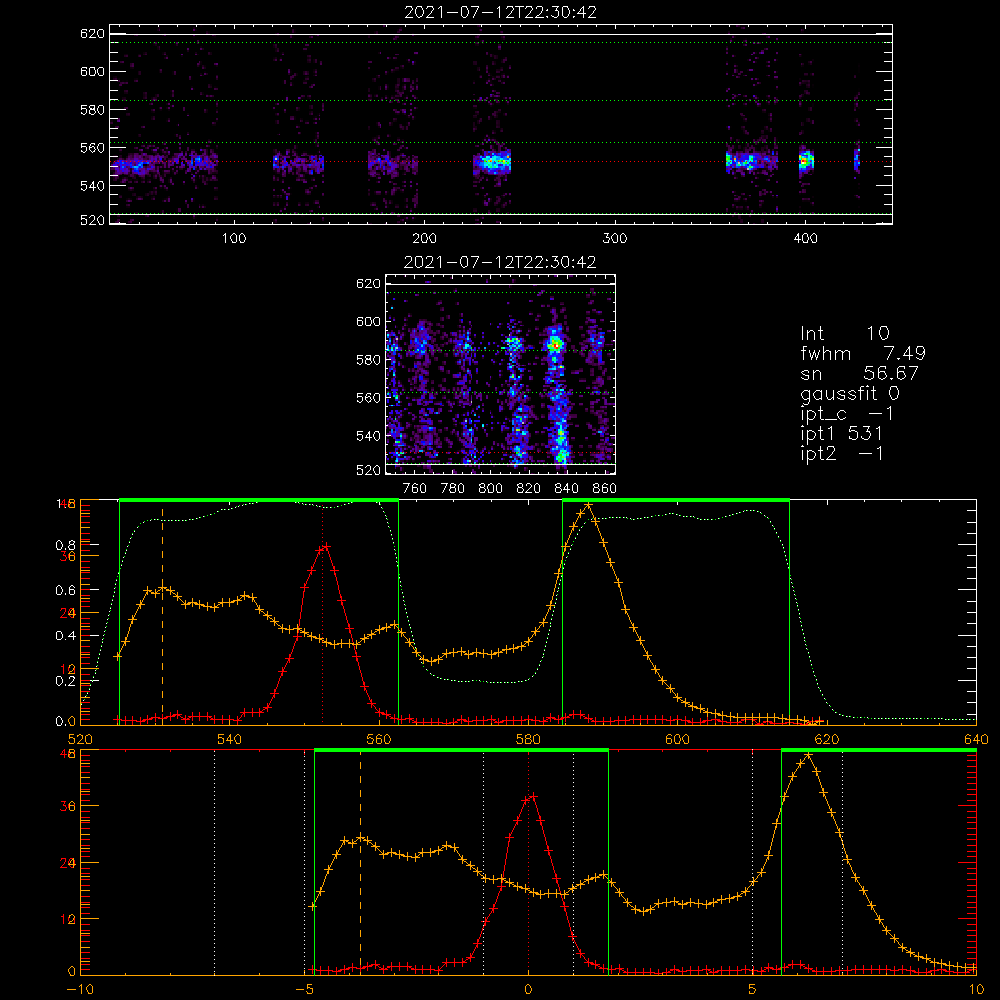Click x-axis label 300 on the top image
1000x1000 pixels.
[615, 239]
